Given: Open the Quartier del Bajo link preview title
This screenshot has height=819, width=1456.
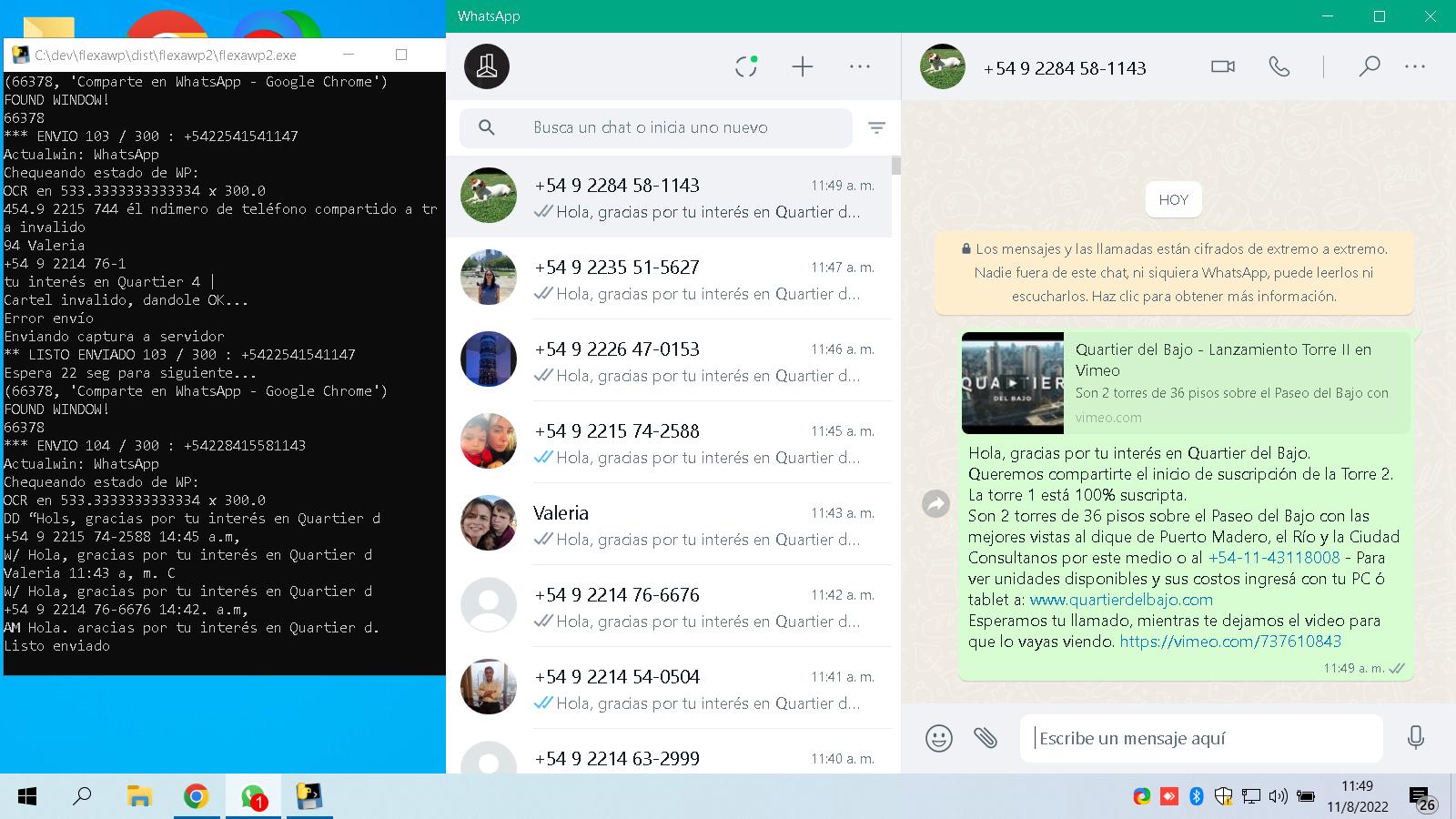Looking at the screenshot, I should [x=1223, y=359].
